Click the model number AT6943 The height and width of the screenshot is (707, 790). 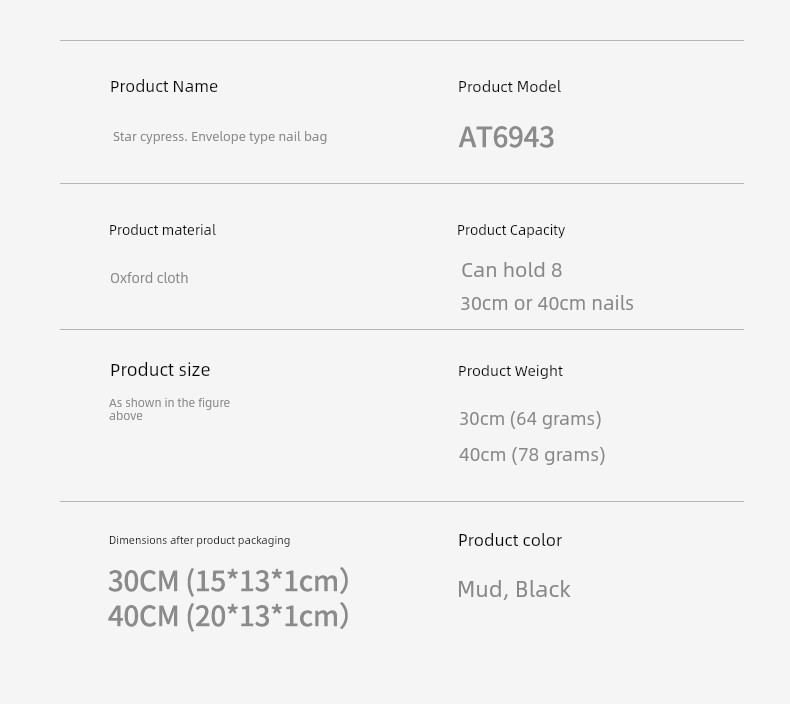pyautogui.click(x=506, y=137)
